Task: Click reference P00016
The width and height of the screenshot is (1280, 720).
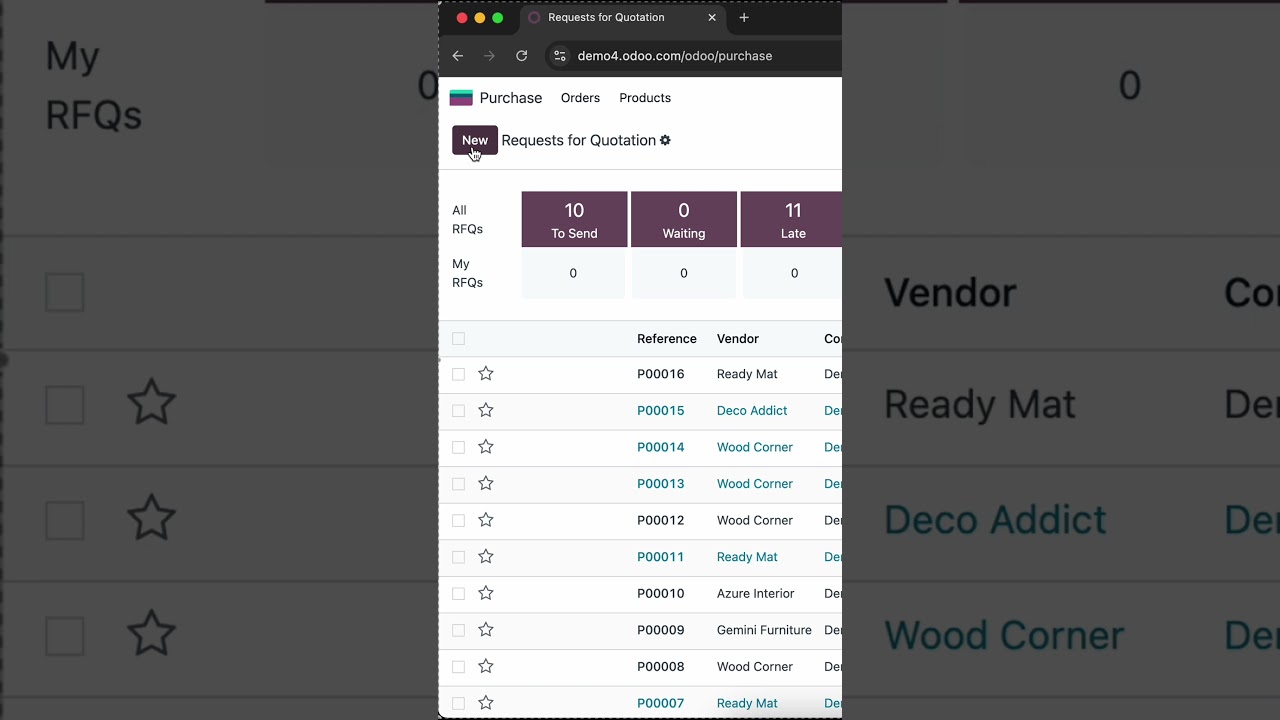Action: (x=661, y=374)
